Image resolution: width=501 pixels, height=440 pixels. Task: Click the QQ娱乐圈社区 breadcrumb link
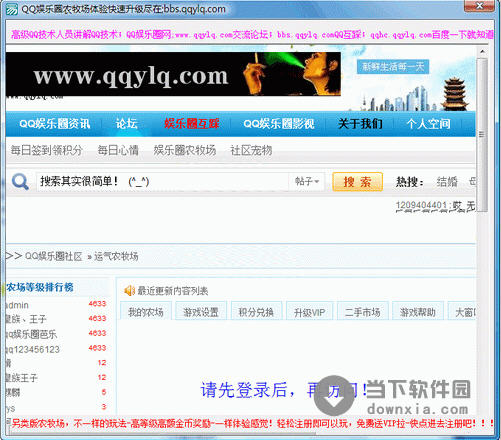coord(53,256)
